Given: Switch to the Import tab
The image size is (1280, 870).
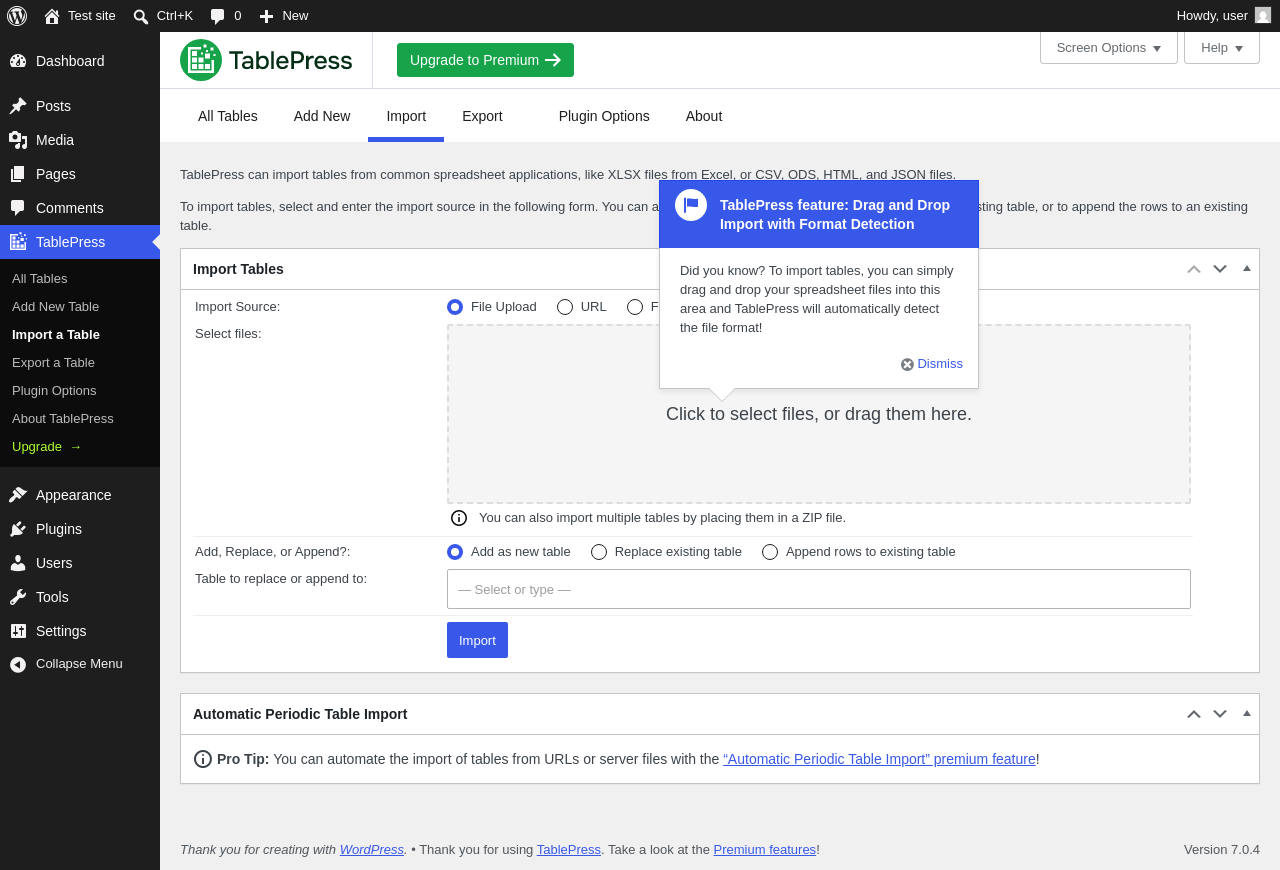Looking at the screenshot, I should 406,116.
